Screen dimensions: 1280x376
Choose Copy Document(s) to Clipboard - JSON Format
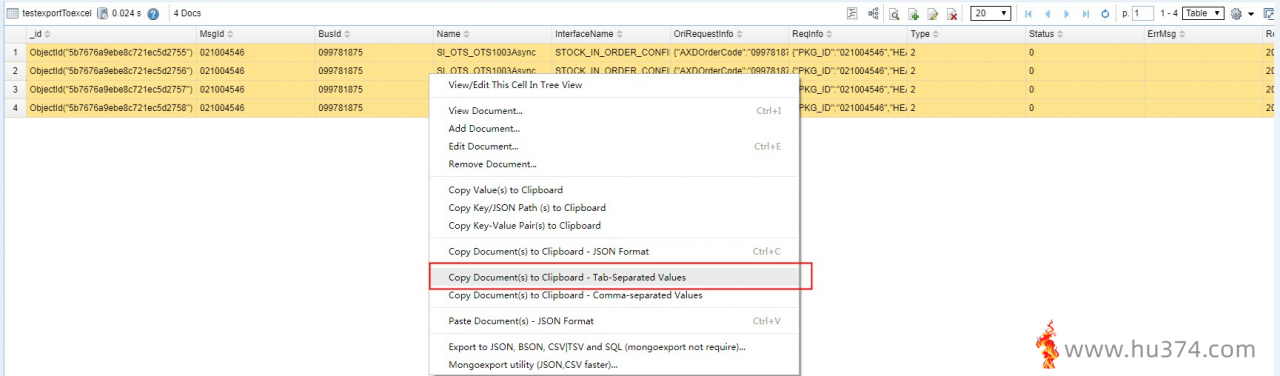coord(614,252)
